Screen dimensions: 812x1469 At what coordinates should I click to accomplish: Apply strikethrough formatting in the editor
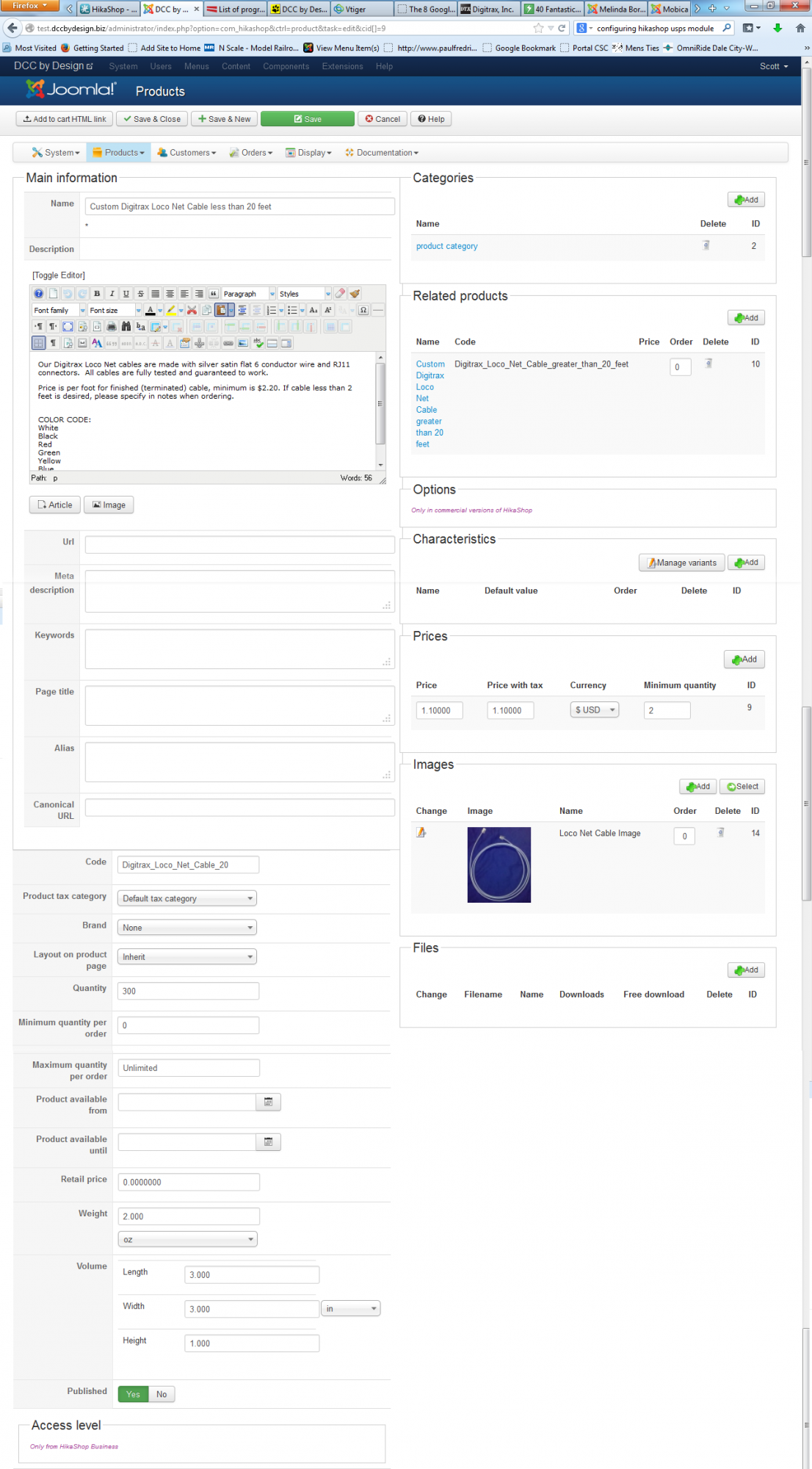coord(140,294)
